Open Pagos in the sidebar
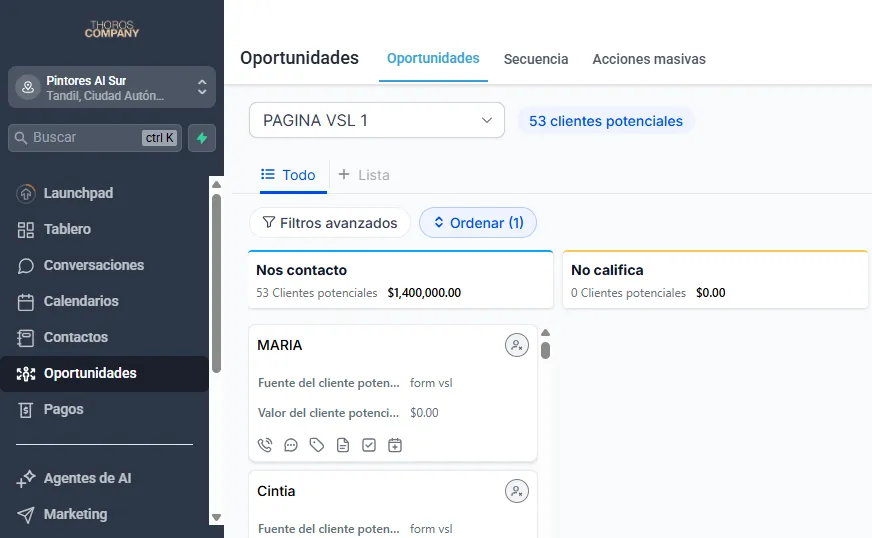This screenshot has width=872, height=538. [x=104, y=409]
